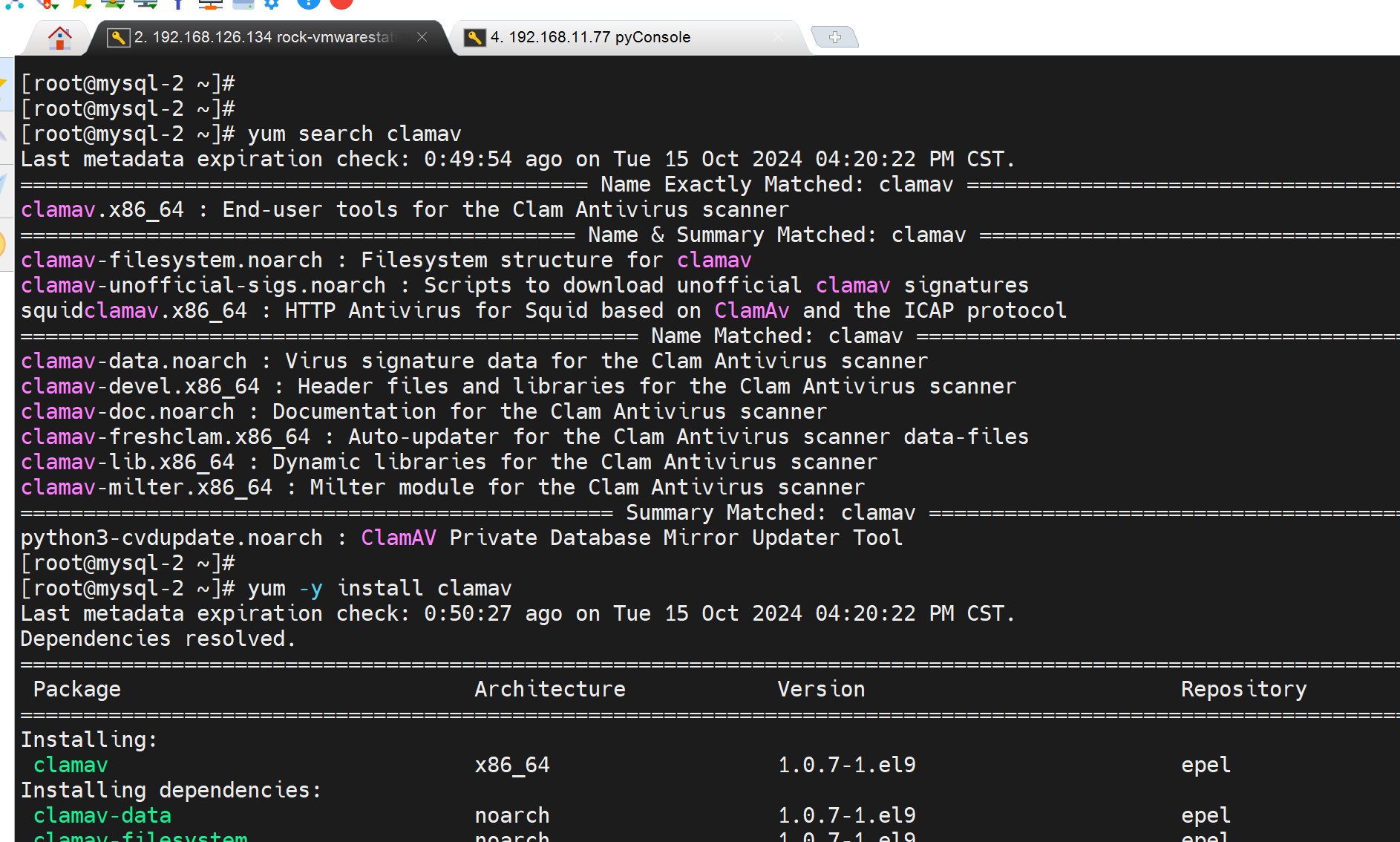Close the 192.168.126.134 session tab
This screenshot has width=1400, height=842.
pos(422,37)
